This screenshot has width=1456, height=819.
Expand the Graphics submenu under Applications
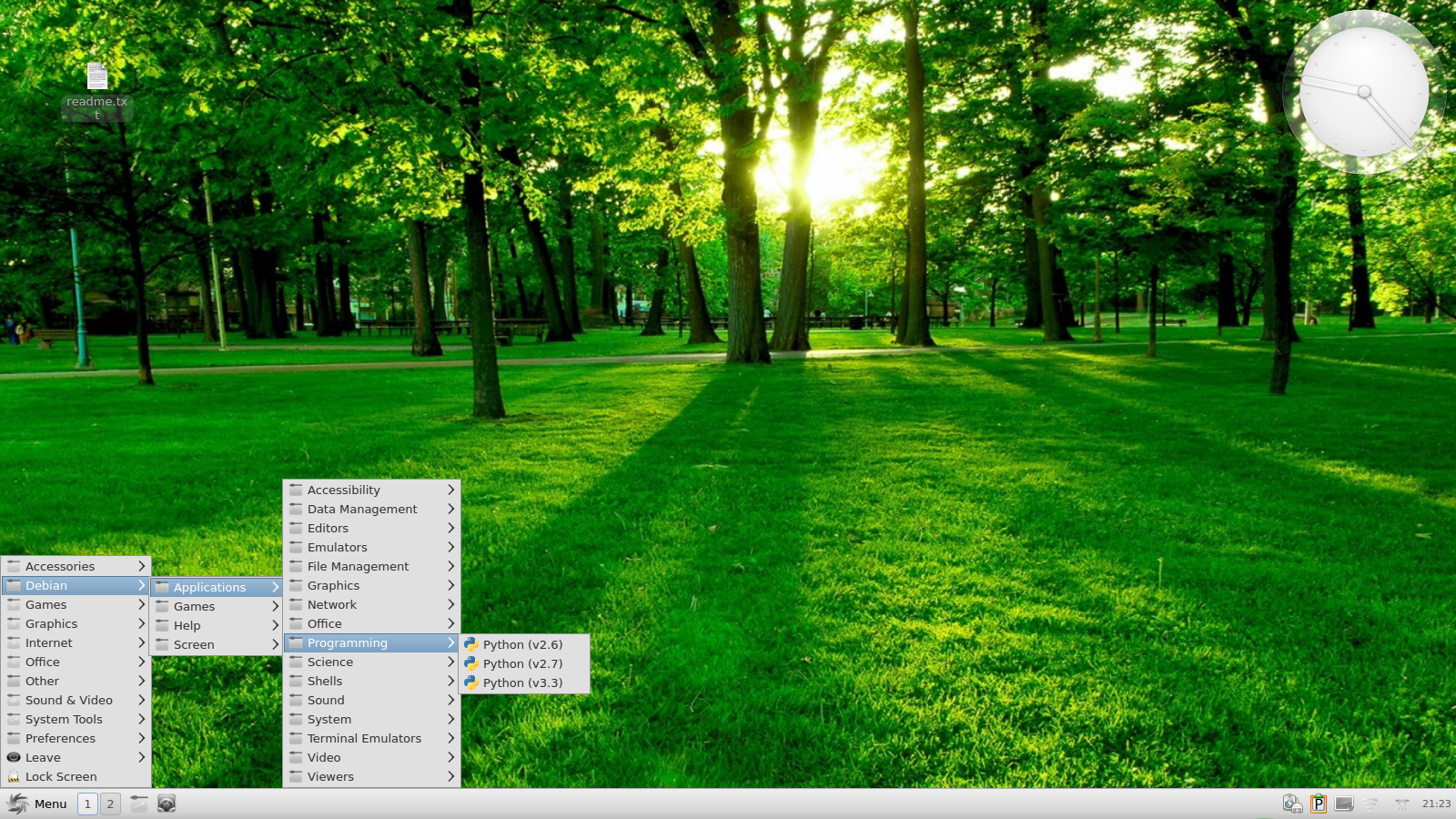point(332,585)
